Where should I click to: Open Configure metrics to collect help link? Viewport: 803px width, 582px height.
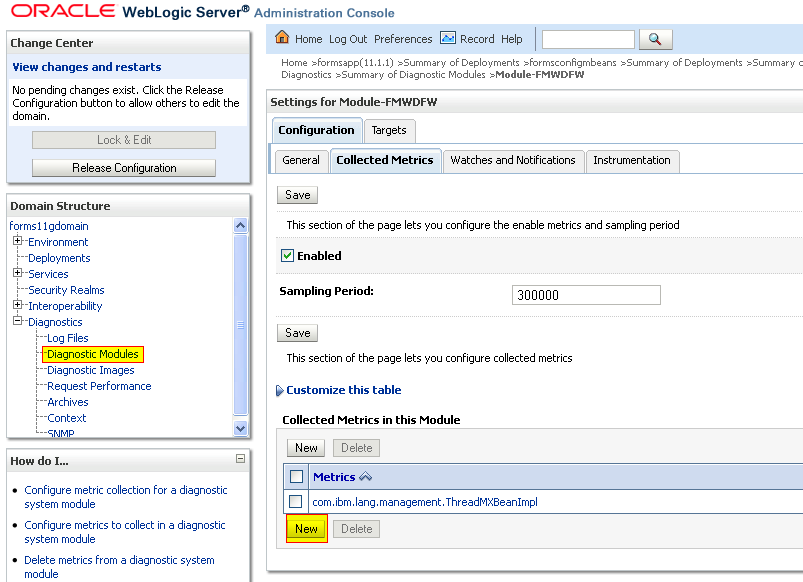pos(124,532)
